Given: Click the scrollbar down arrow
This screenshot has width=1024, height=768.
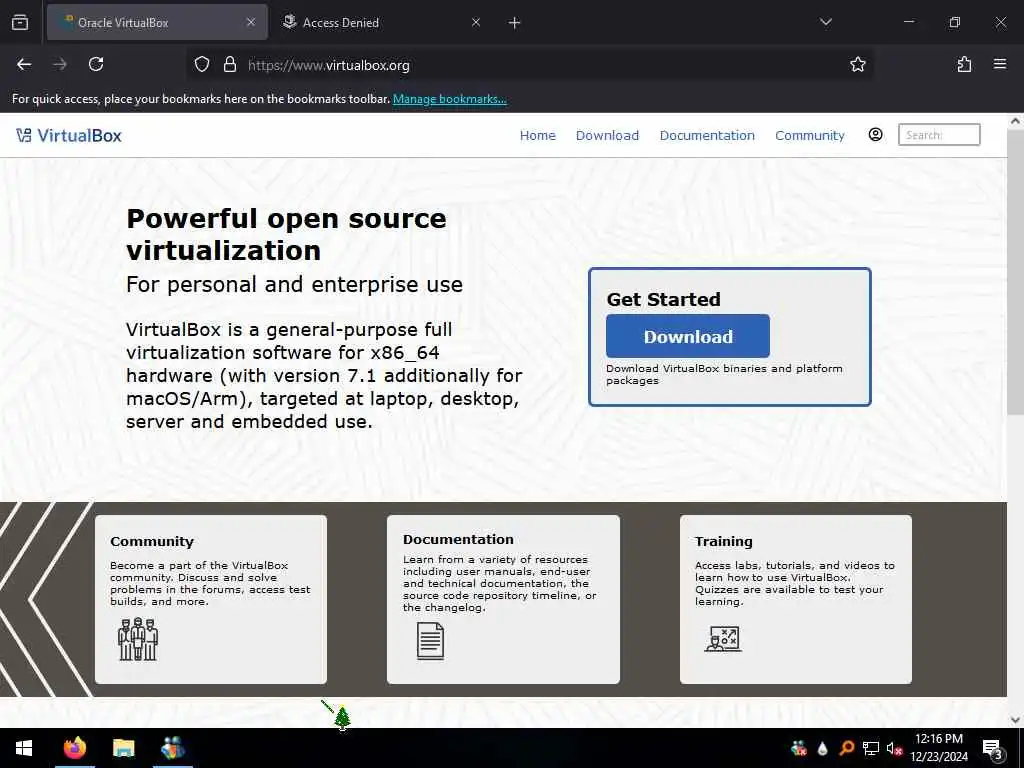Looking at the screenshot, I should [x=1015, y=720].
